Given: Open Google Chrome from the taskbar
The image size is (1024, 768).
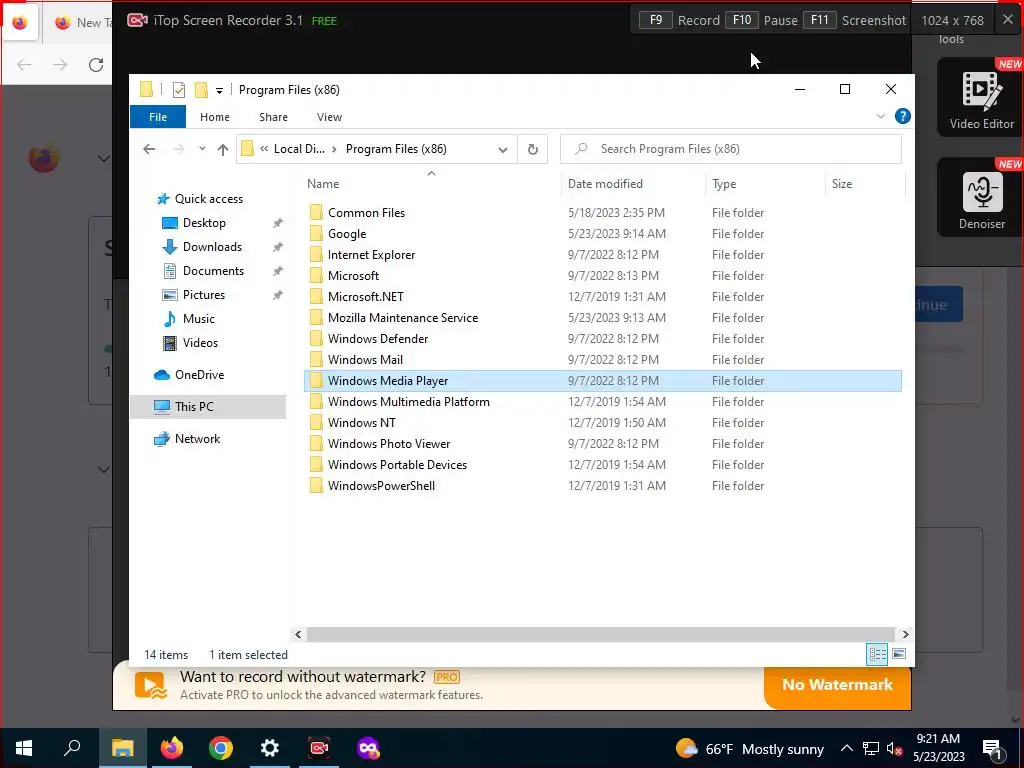Looking at the screenshot, I should point(221,748).
